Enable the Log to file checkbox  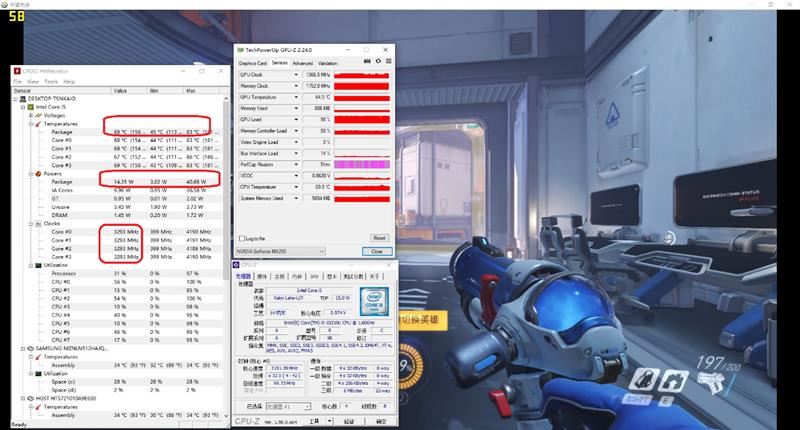242,239
